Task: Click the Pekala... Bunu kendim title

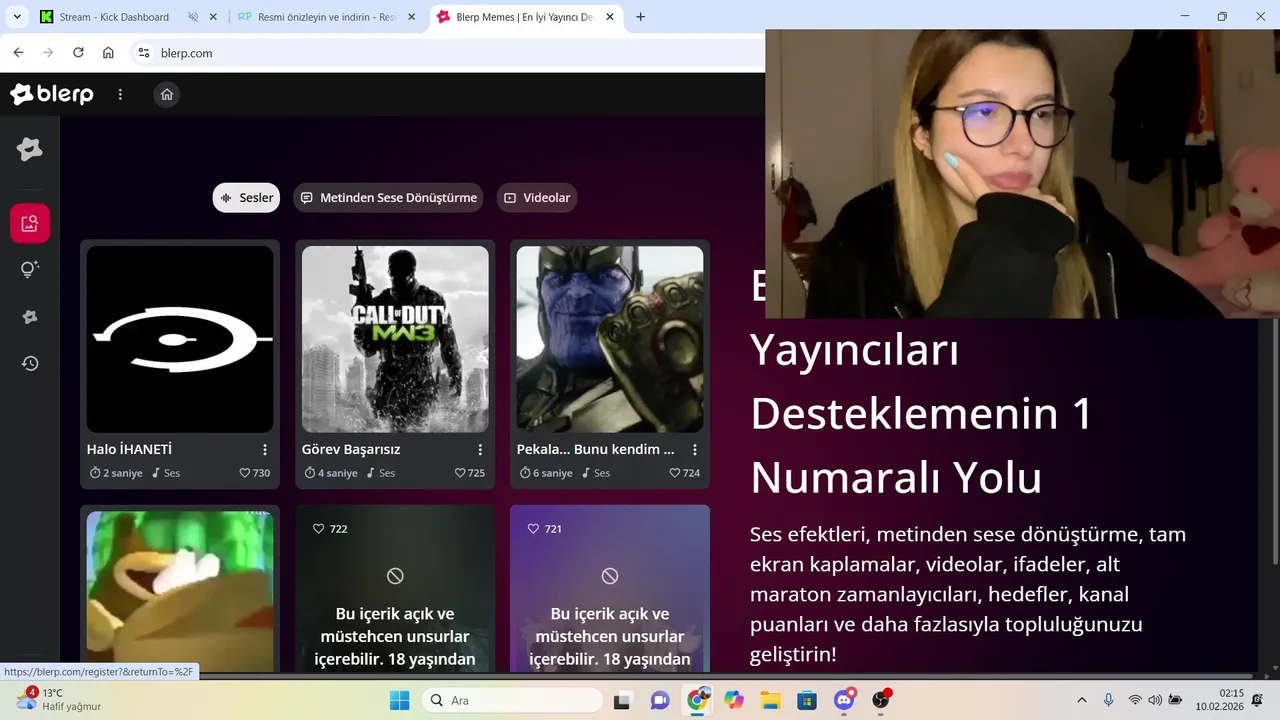Action: (x=596, y=450)
